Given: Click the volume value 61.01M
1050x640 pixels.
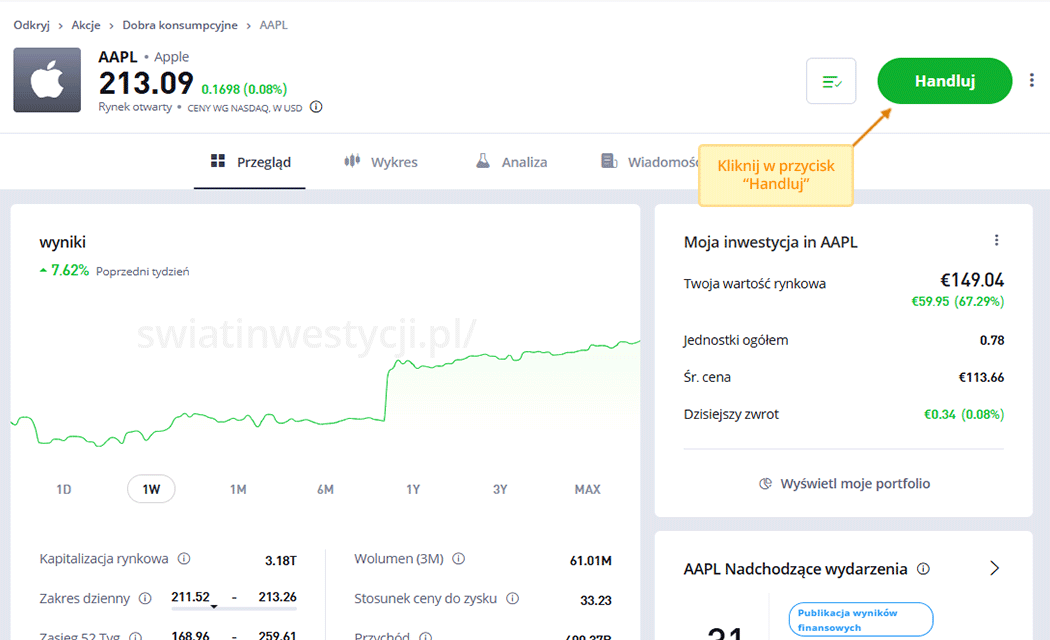Looking at the screenshot, I should [x=591, y=560].
